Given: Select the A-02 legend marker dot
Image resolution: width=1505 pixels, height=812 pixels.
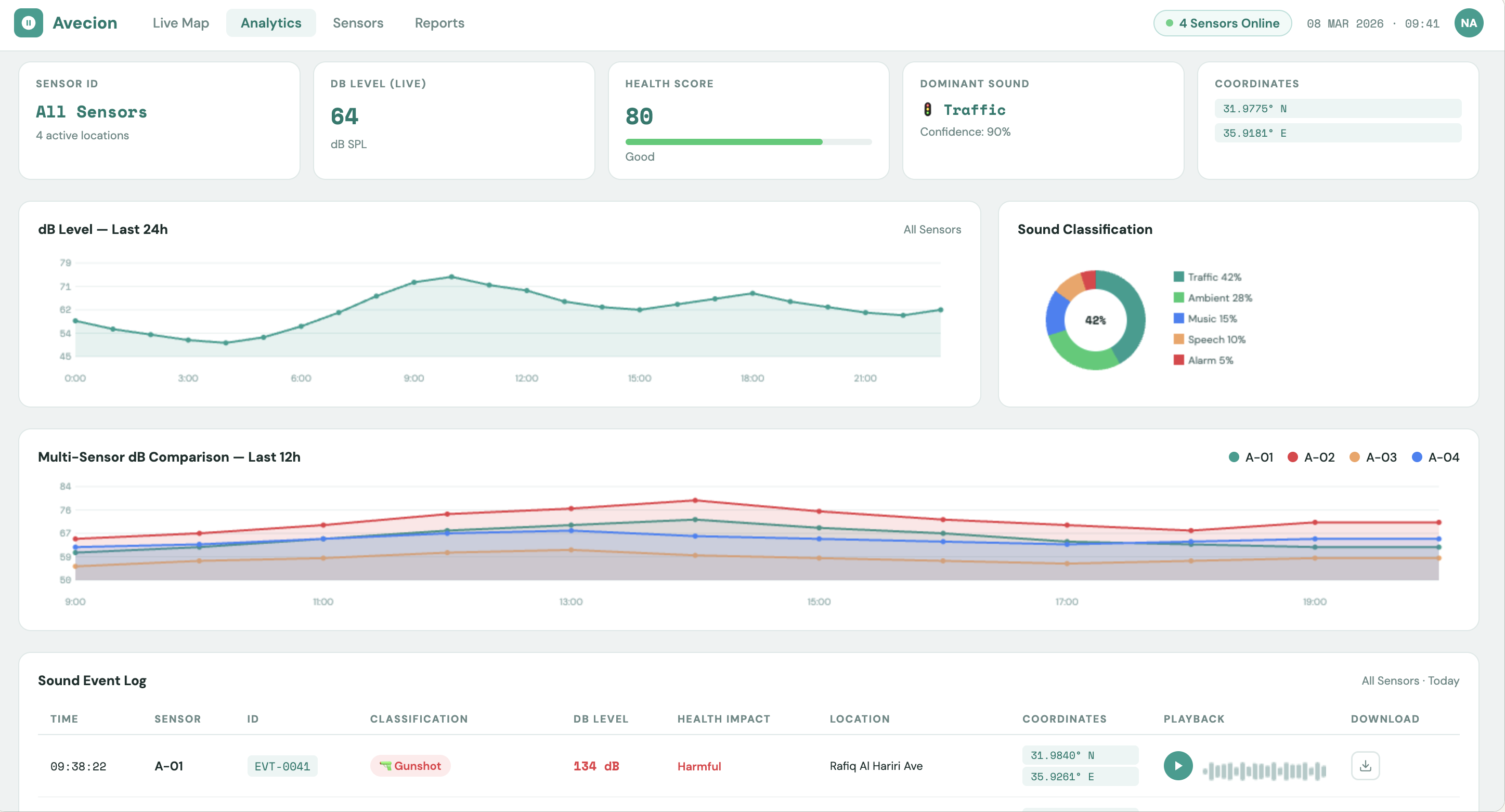Looking at the screenshot, I should (x=1292, y=457).
